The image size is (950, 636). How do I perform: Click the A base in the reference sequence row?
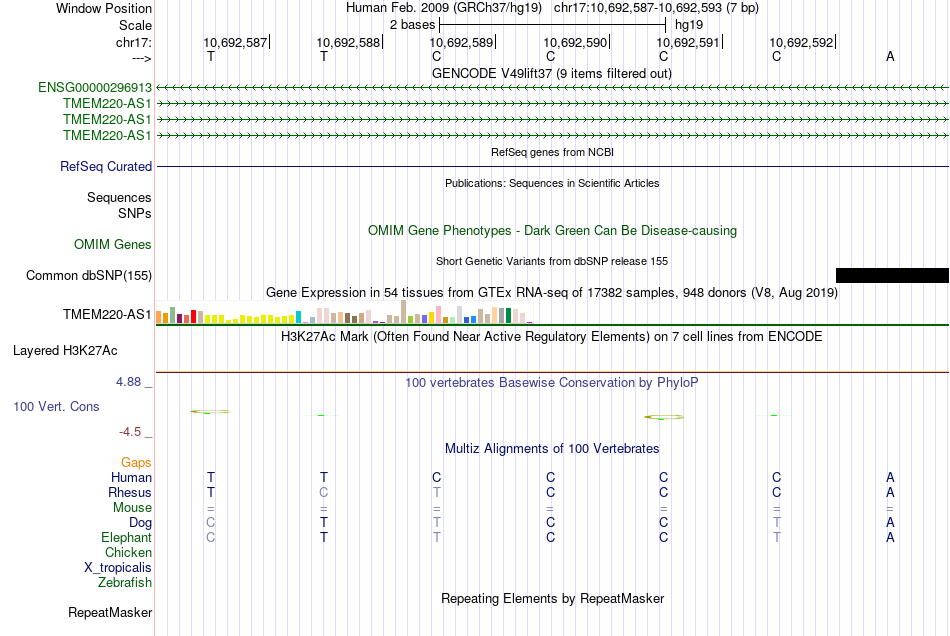pyautogui.click(x=890, y=56)
